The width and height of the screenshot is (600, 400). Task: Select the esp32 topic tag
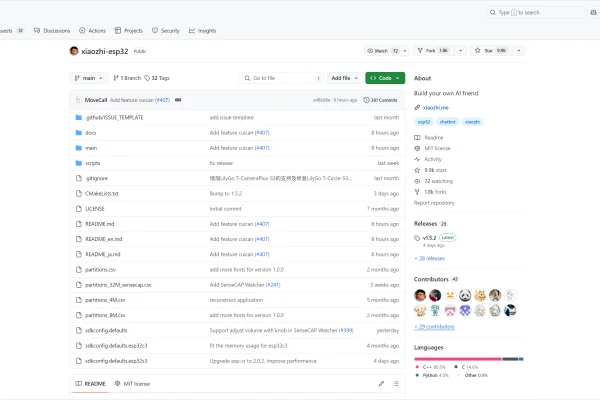pyautogui.click(x=424, y=122)
